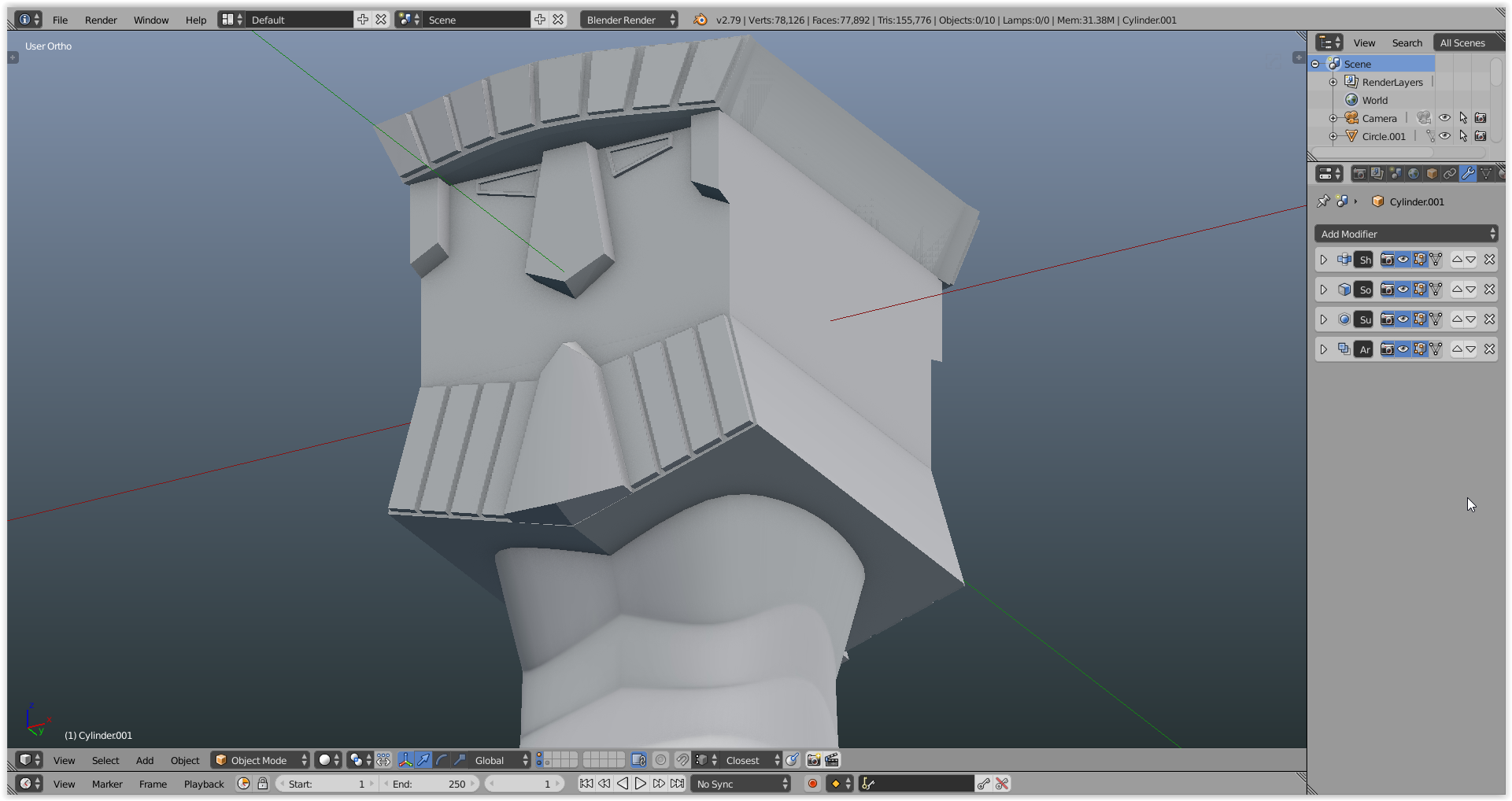Open the Render menu
Screen dimensions: 1512x801
[x=101, y=20]
